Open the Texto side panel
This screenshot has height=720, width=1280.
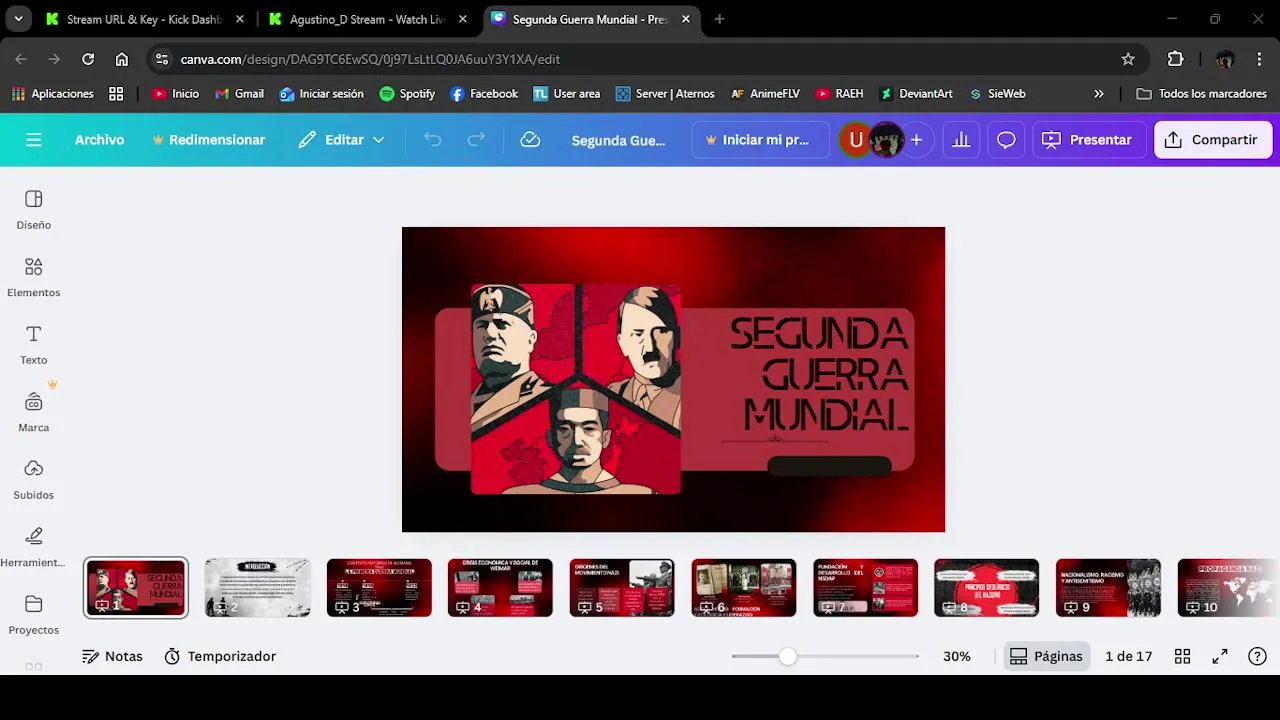(33, 345)
